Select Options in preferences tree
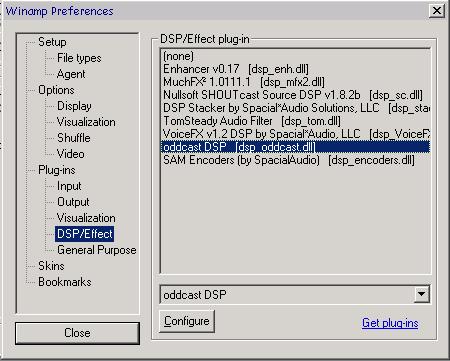 (56, 90)
